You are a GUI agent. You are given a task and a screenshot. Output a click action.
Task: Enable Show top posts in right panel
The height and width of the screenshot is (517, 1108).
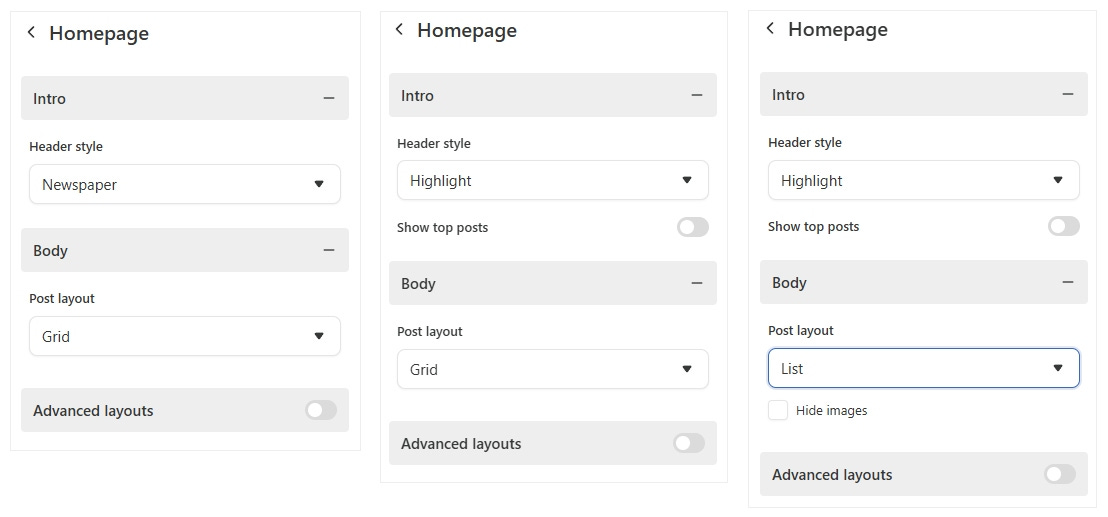coord(1063,226)
